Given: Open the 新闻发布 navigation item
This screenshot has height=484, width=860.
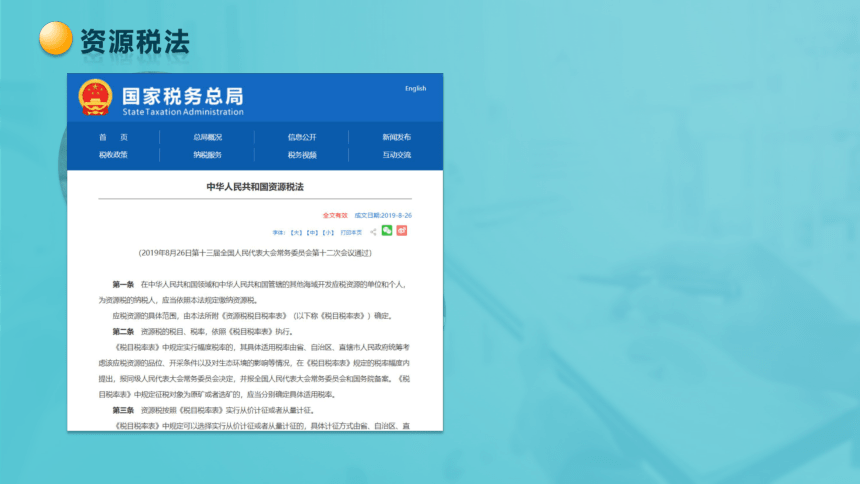Looking at the screenshot, I should (397, 137).
